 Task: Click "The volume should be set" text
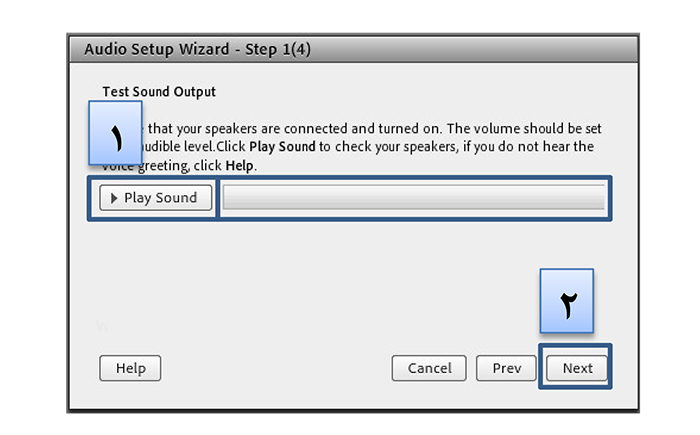click(524, 129)
